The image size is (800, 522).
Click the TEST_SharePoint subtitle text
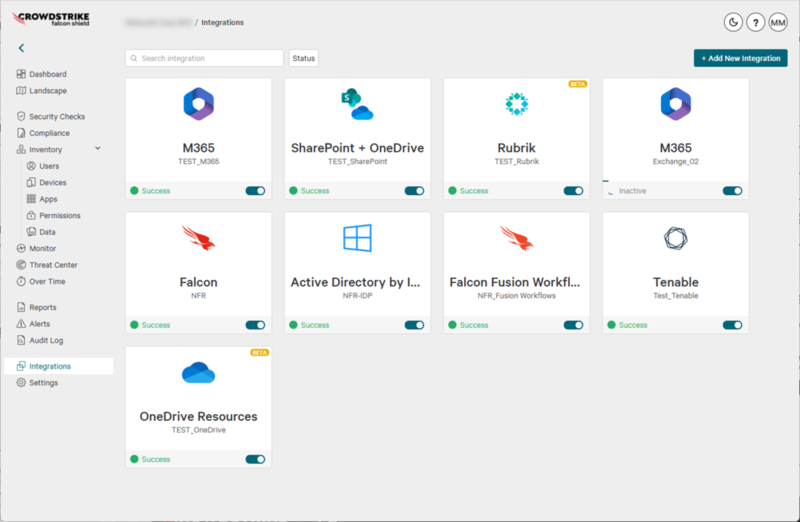pos(357,161)
